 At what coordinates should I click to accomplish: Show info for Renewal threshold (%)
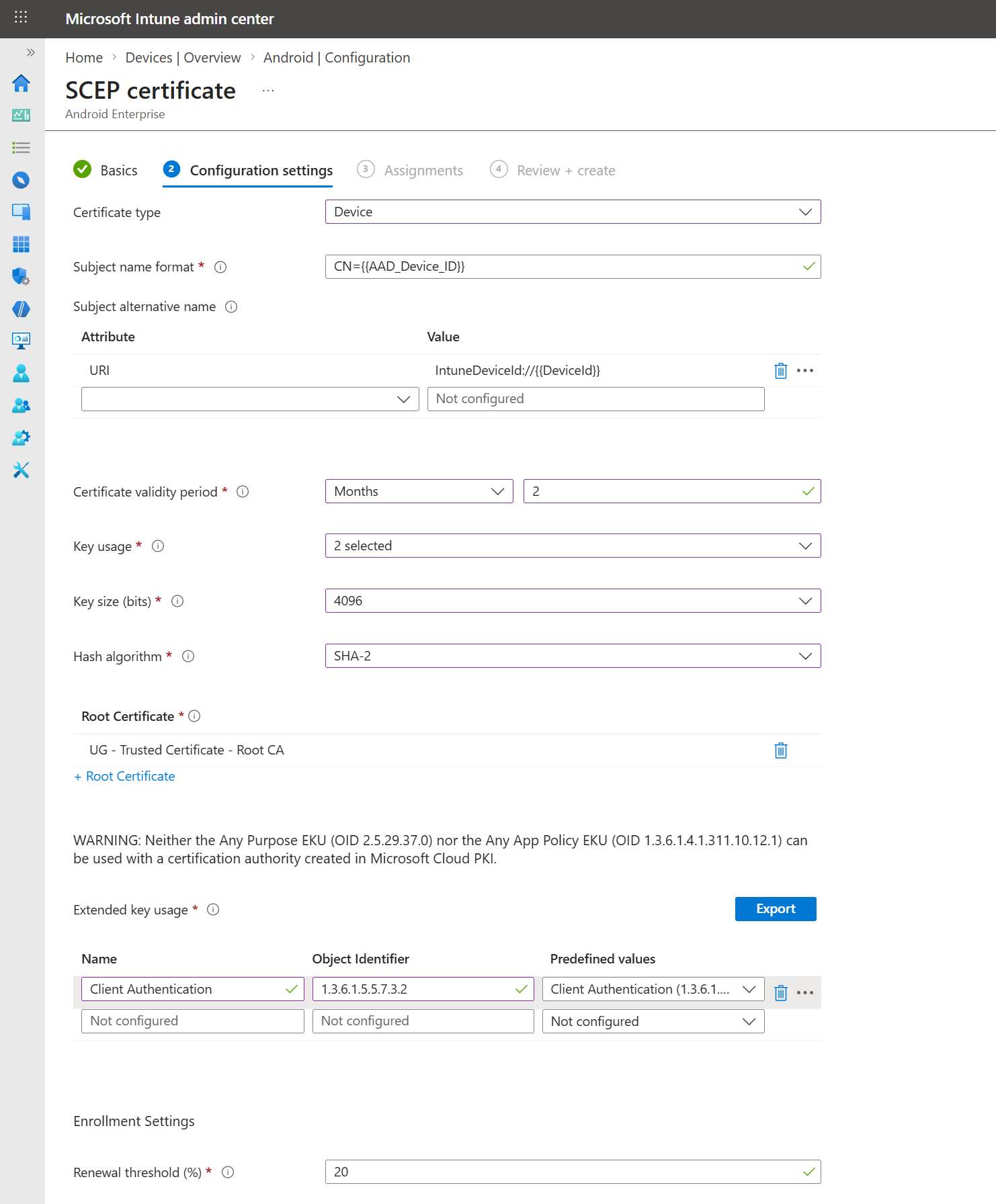click(228, 1172)
